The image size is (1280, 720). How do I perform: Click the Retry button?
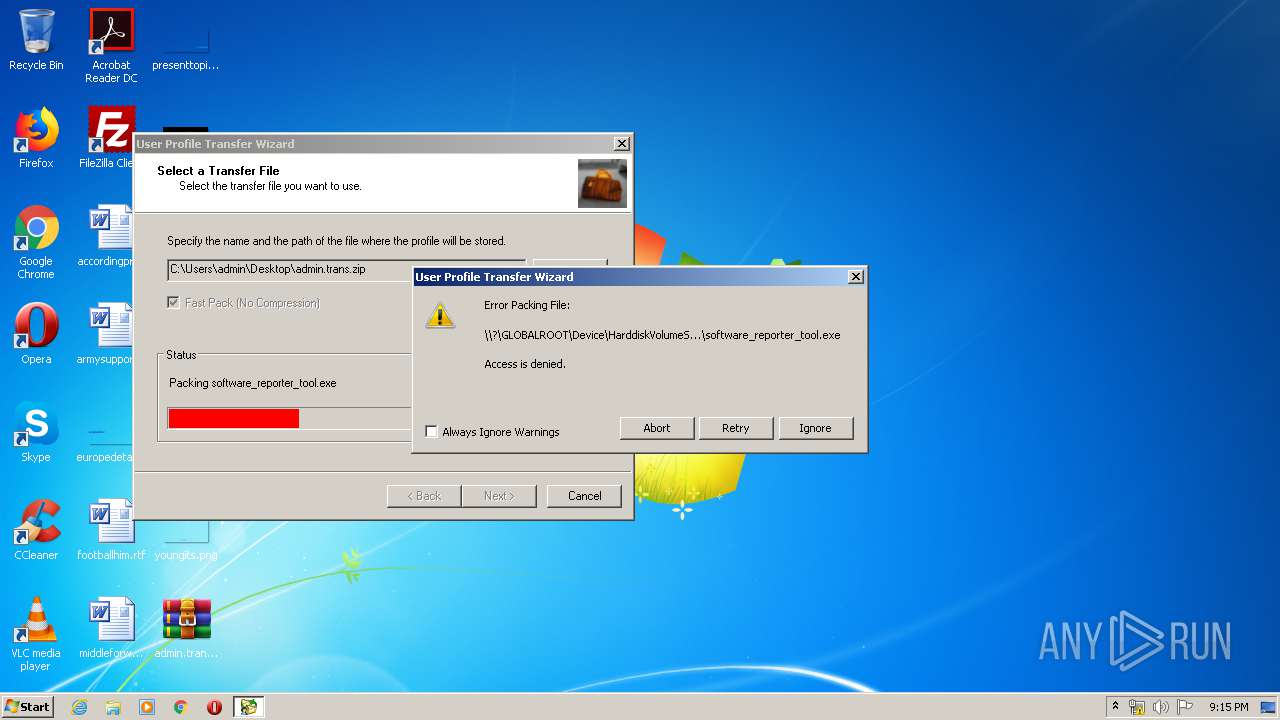point(736,428)
